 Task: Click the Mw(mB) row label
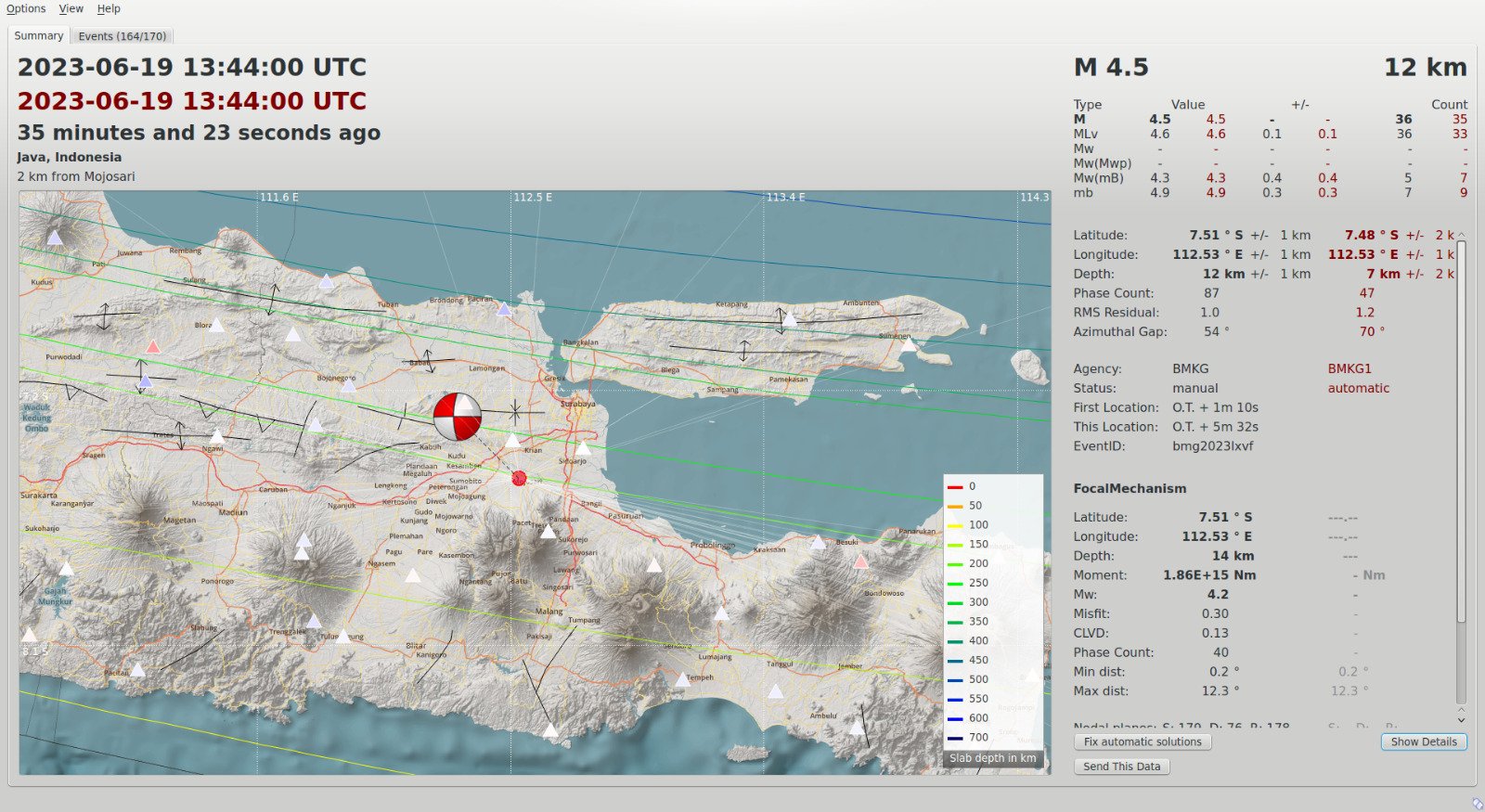click(x=1099, y=178)
